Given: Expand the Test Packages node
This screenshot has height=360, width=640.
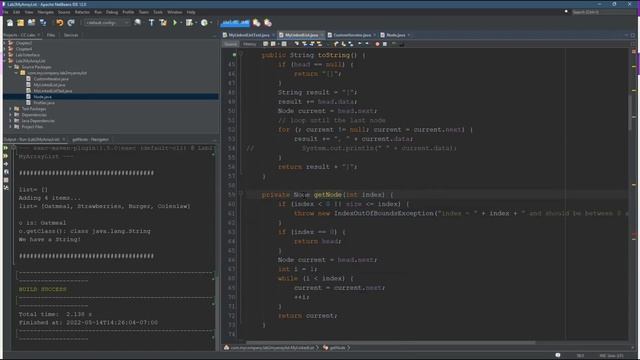Looking at the screenshot, I should pos(10,109).
